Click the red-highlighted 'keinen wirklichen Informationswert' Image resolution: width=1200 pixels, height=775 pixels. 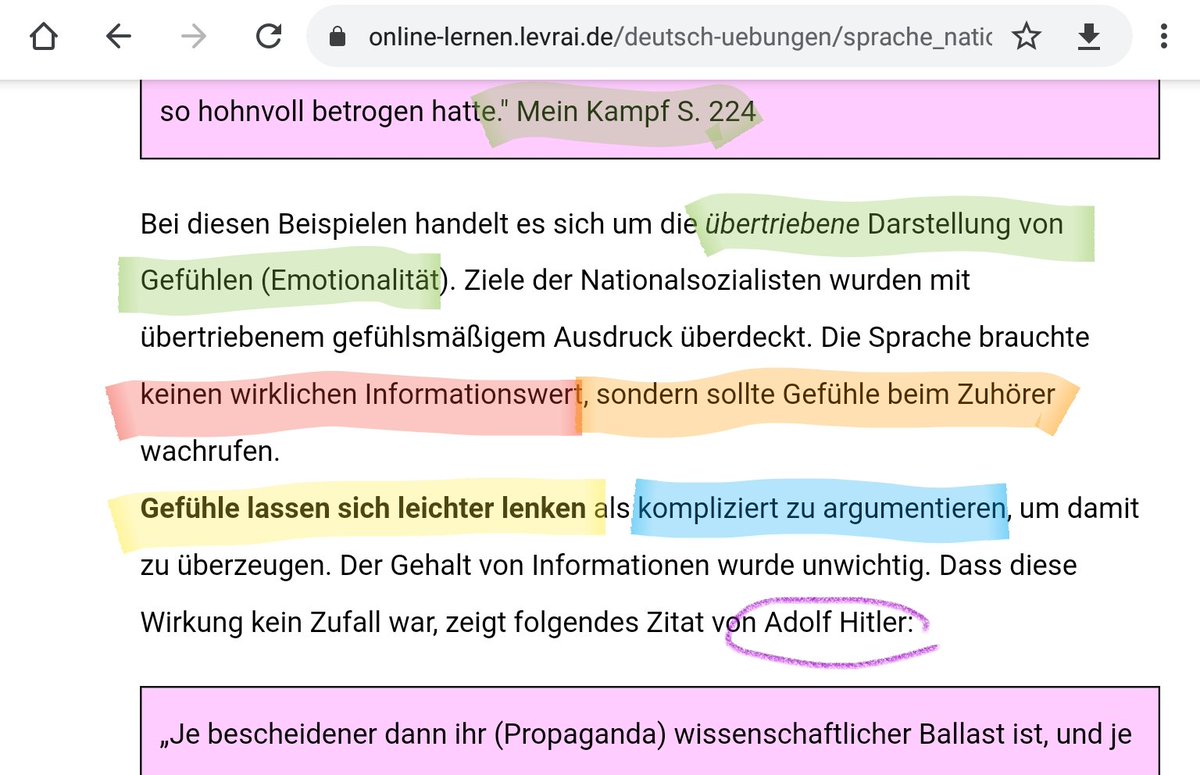click(x=360, y=394)
